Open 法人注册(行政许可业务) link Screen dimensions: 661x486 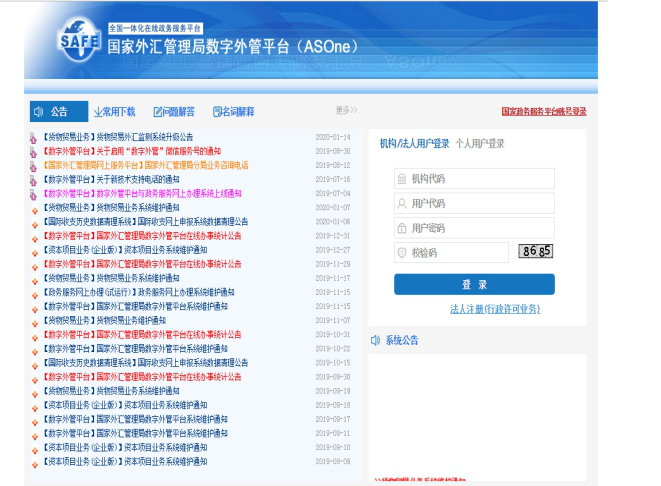495,309
